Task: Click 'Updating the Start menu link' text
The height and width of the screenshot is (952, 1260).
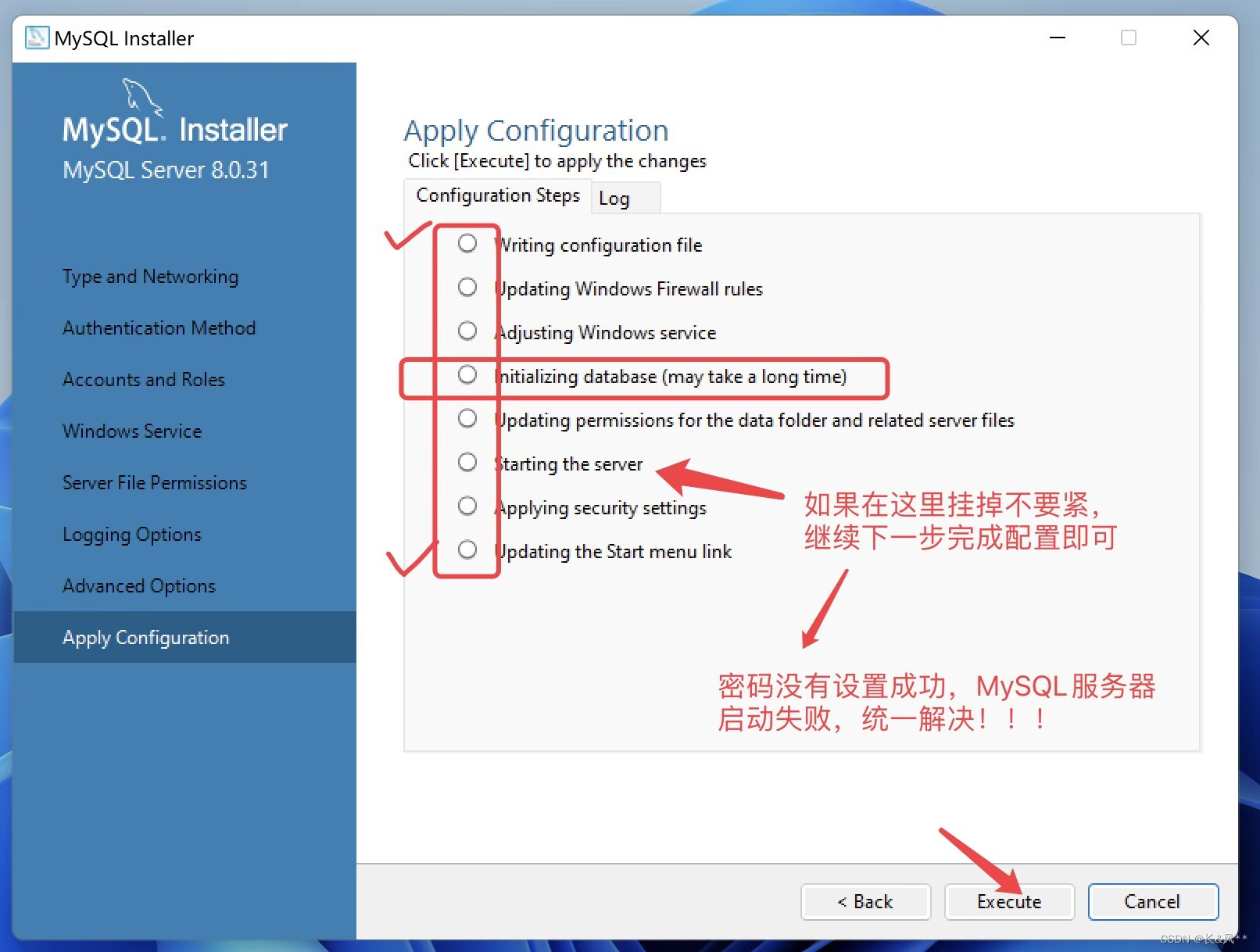Action: click(613, 552)
